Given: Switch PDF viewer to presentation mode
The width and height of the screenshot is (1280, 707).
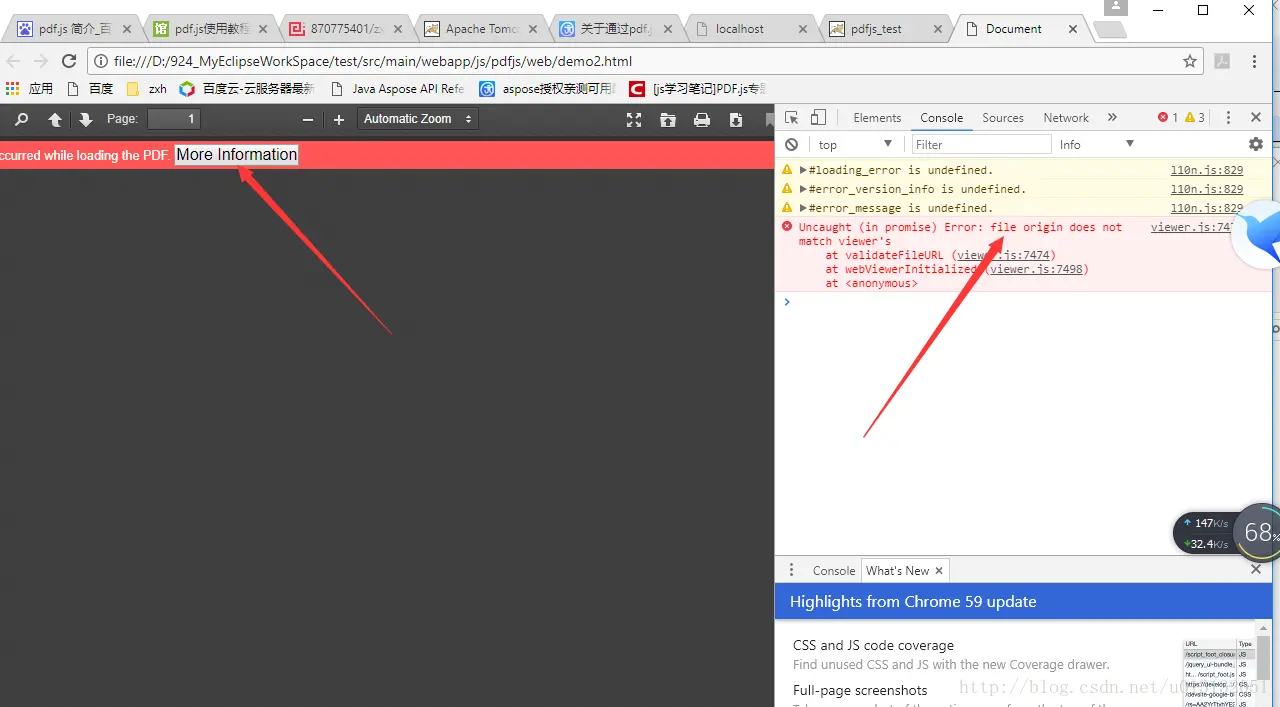Looking at the screenshot, I should (634, 119).
